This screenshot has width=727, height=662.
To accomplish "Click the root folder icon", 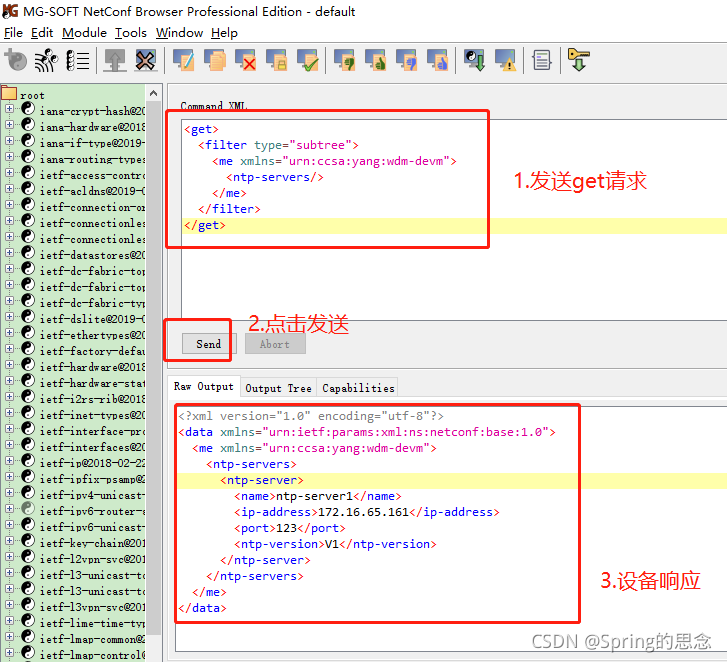I will click(9, 93).
